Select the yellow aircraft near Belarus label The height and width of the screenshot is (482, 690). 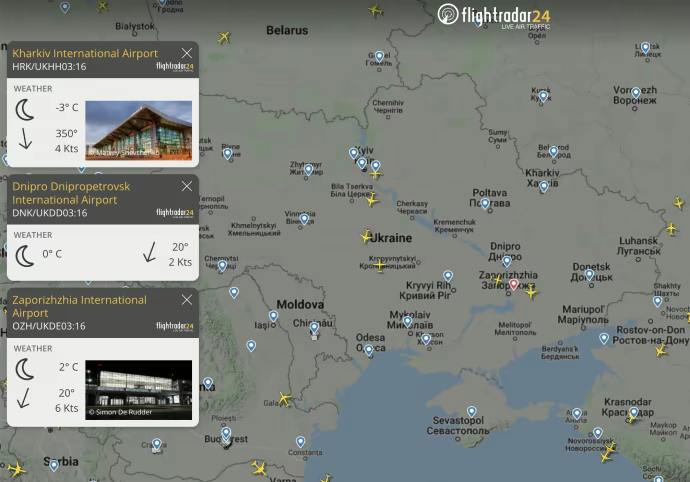tap(223, 38)
